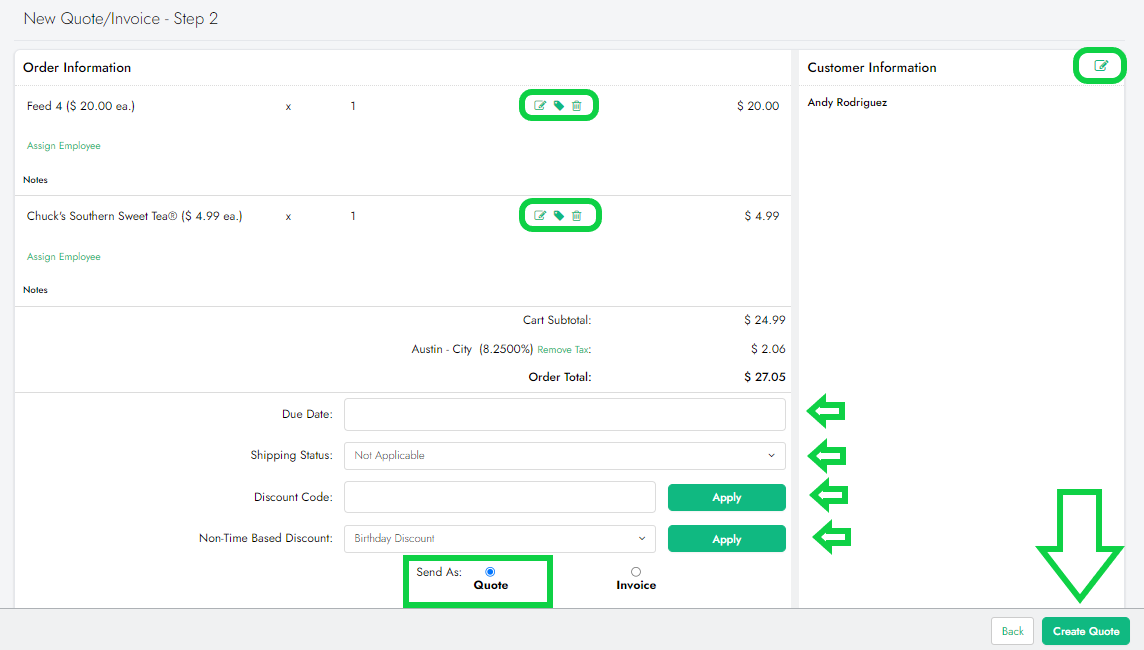Choose Invoice as send option

click(x=636, y=572)
